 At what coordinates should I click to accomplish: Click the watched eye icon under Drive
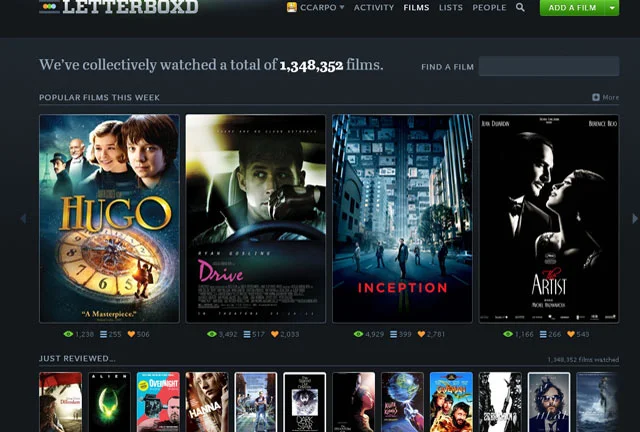[211, 334]
